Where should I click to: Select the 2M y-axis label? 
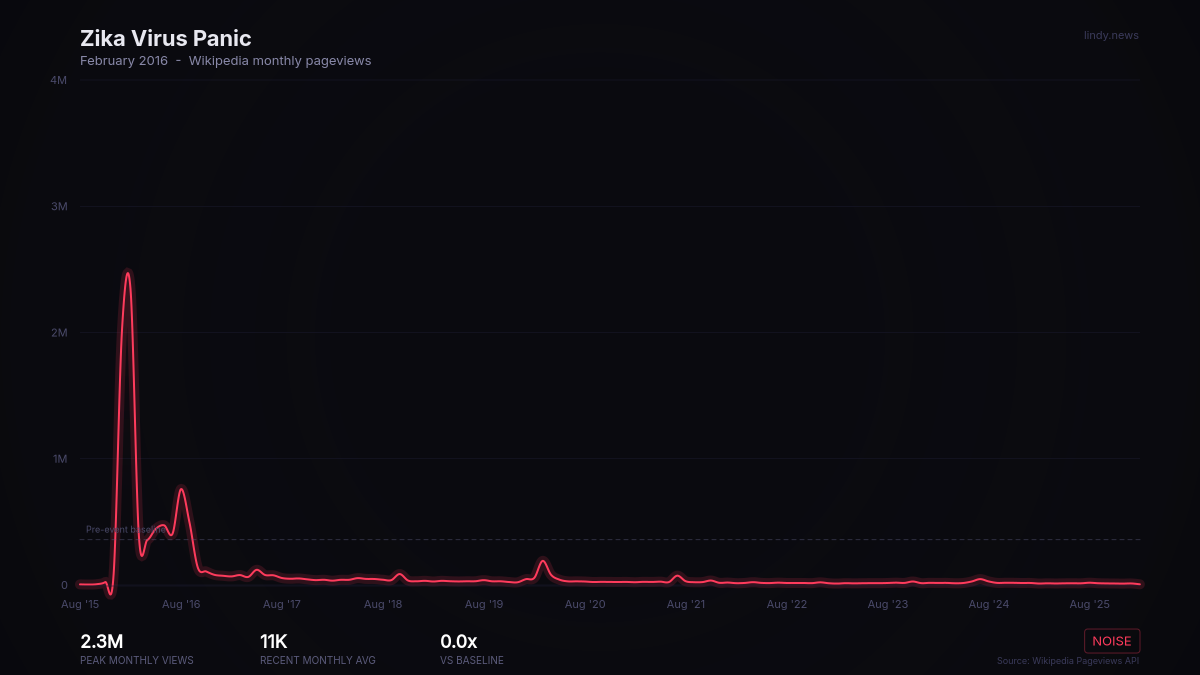click(x=58, y=333)
